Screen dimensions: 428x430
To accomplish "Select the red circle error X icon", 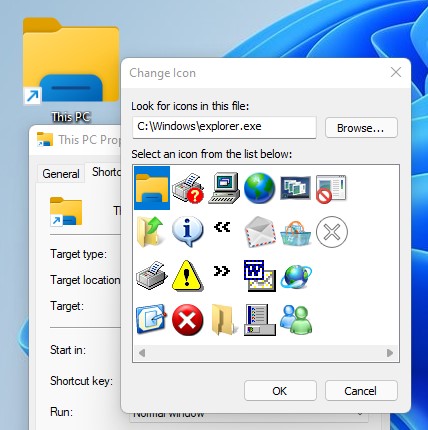I will pos(188,320).
